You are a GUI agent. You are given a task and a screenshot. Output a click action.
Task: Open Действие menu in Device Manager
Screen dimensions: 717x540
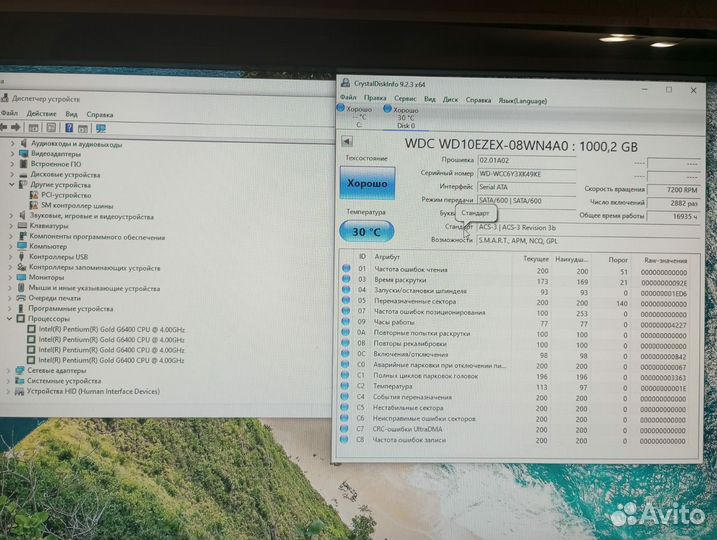42,114
